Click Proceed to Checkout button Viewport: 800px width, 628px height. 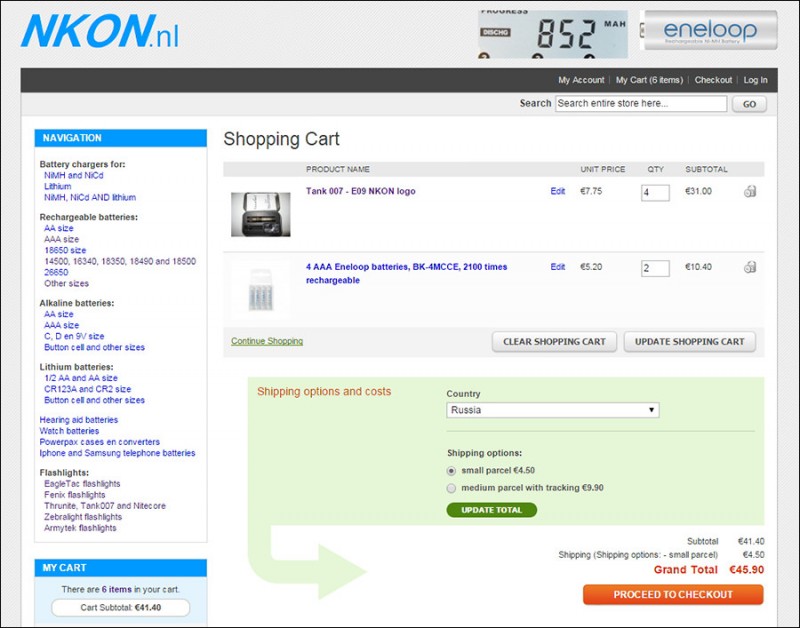coord(673,595)
